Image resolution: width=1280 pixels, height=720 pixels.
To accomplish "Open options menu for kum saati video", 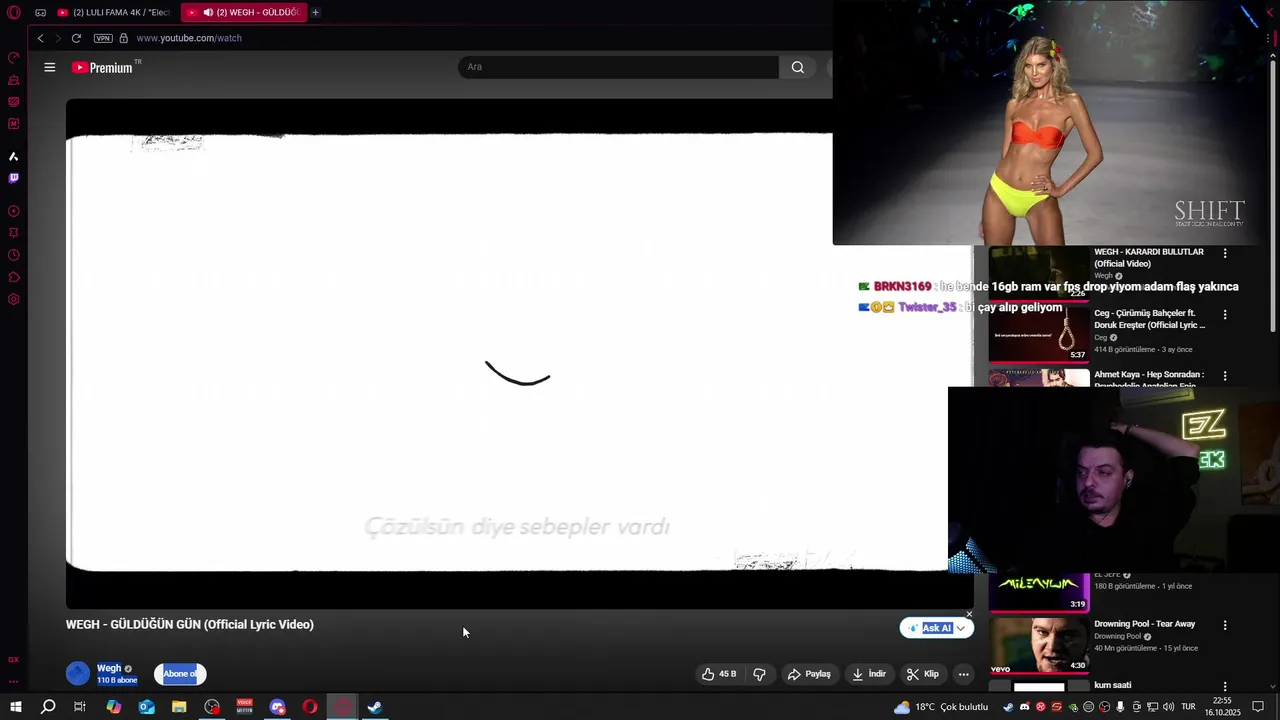I will click(1225, 686).
